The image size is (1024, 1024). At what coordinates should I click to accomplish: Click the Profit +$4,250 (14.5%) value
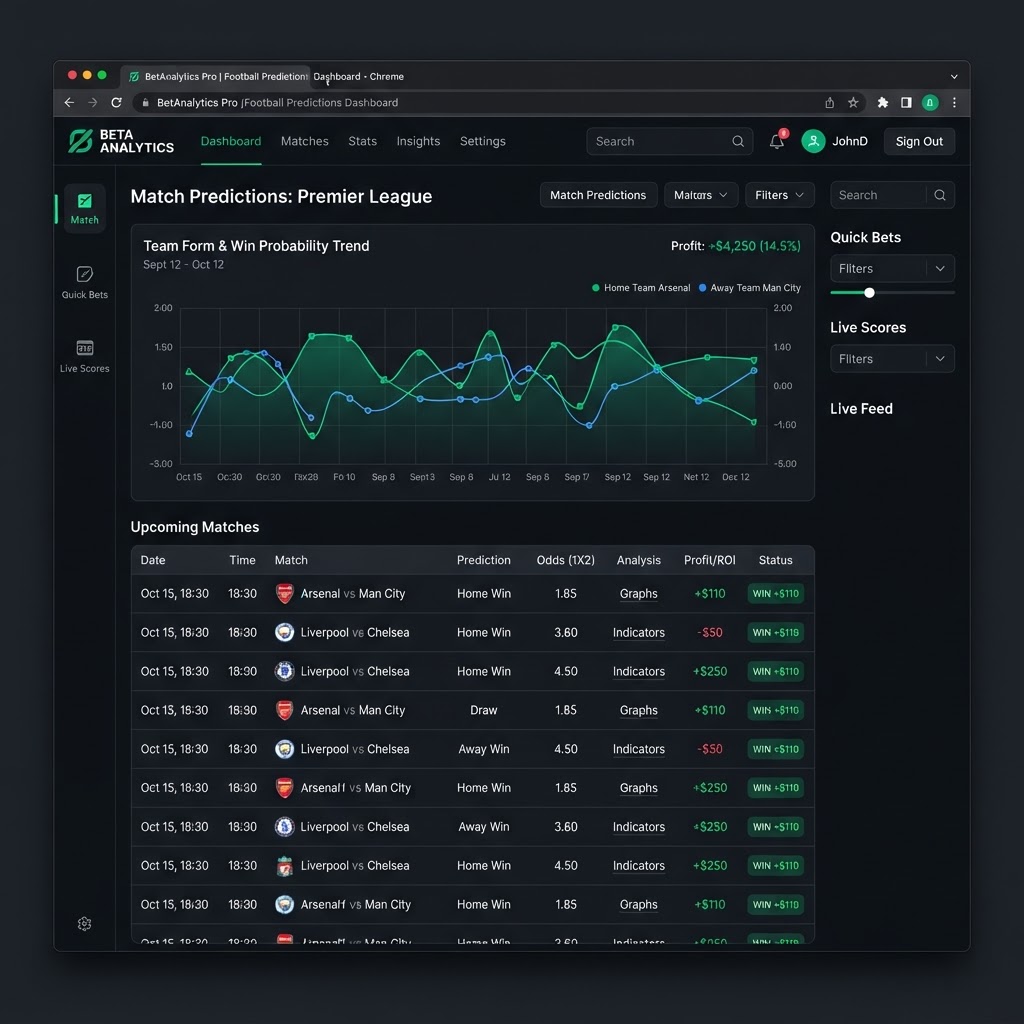[x=754, y=246]
